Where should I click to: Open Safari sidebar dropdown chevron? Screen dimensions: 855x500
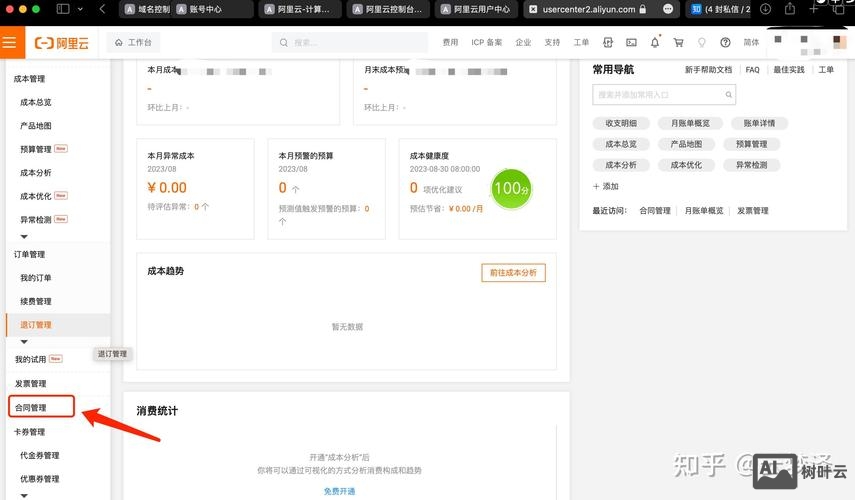click(x=80, y=9)
